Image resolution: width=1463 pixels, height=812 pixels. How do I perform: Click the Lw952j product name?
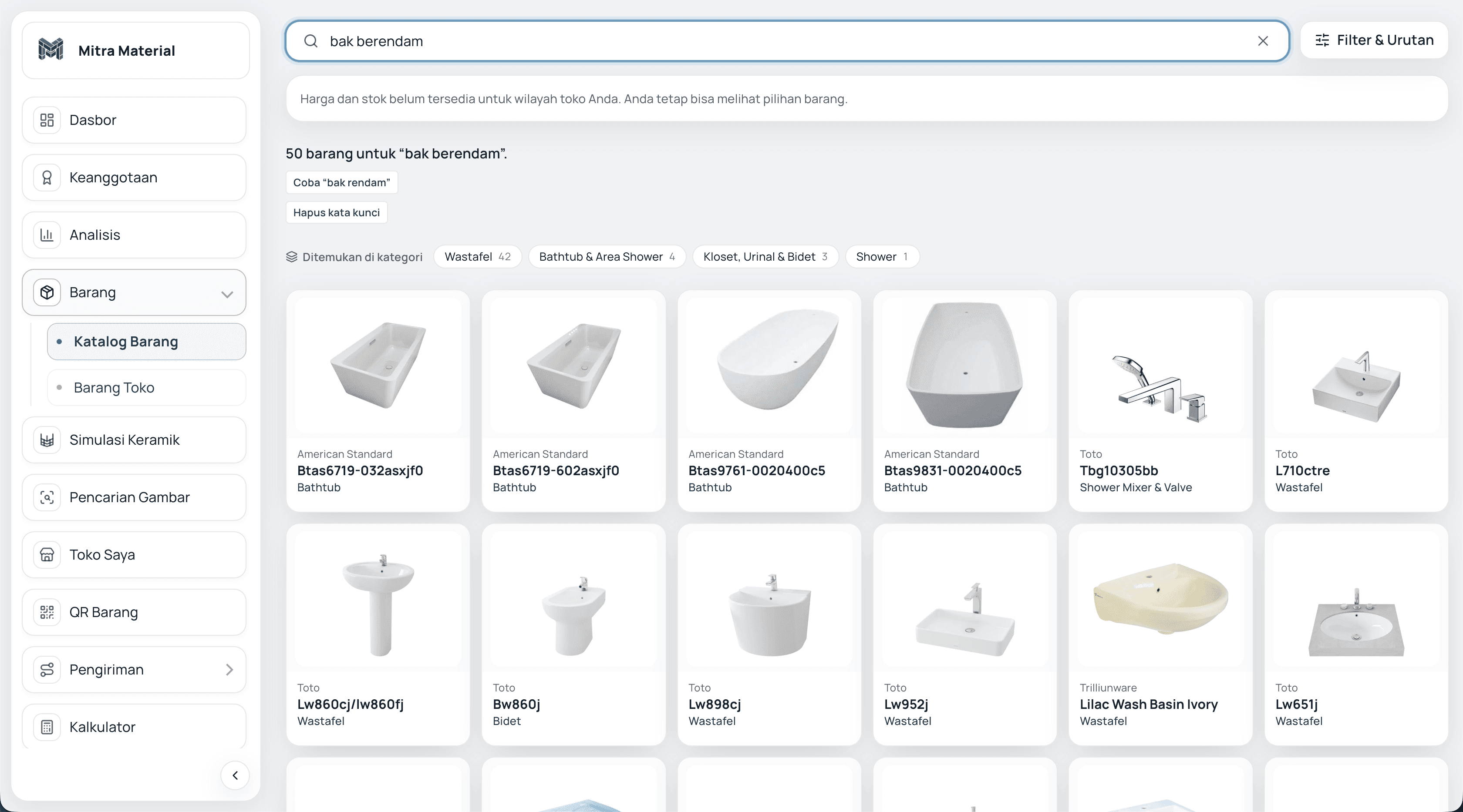[906, 704]
